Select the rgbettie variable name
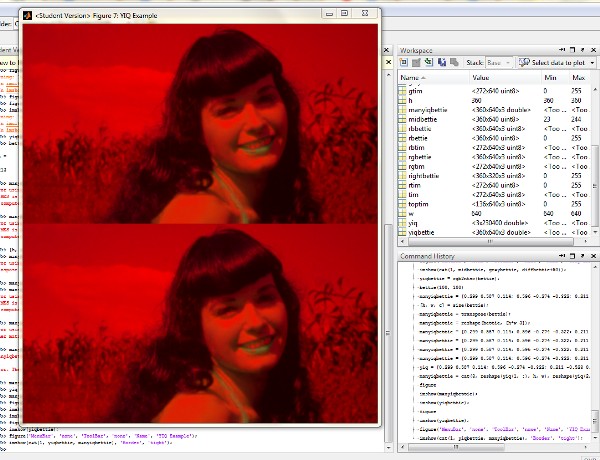 point(420,157)
